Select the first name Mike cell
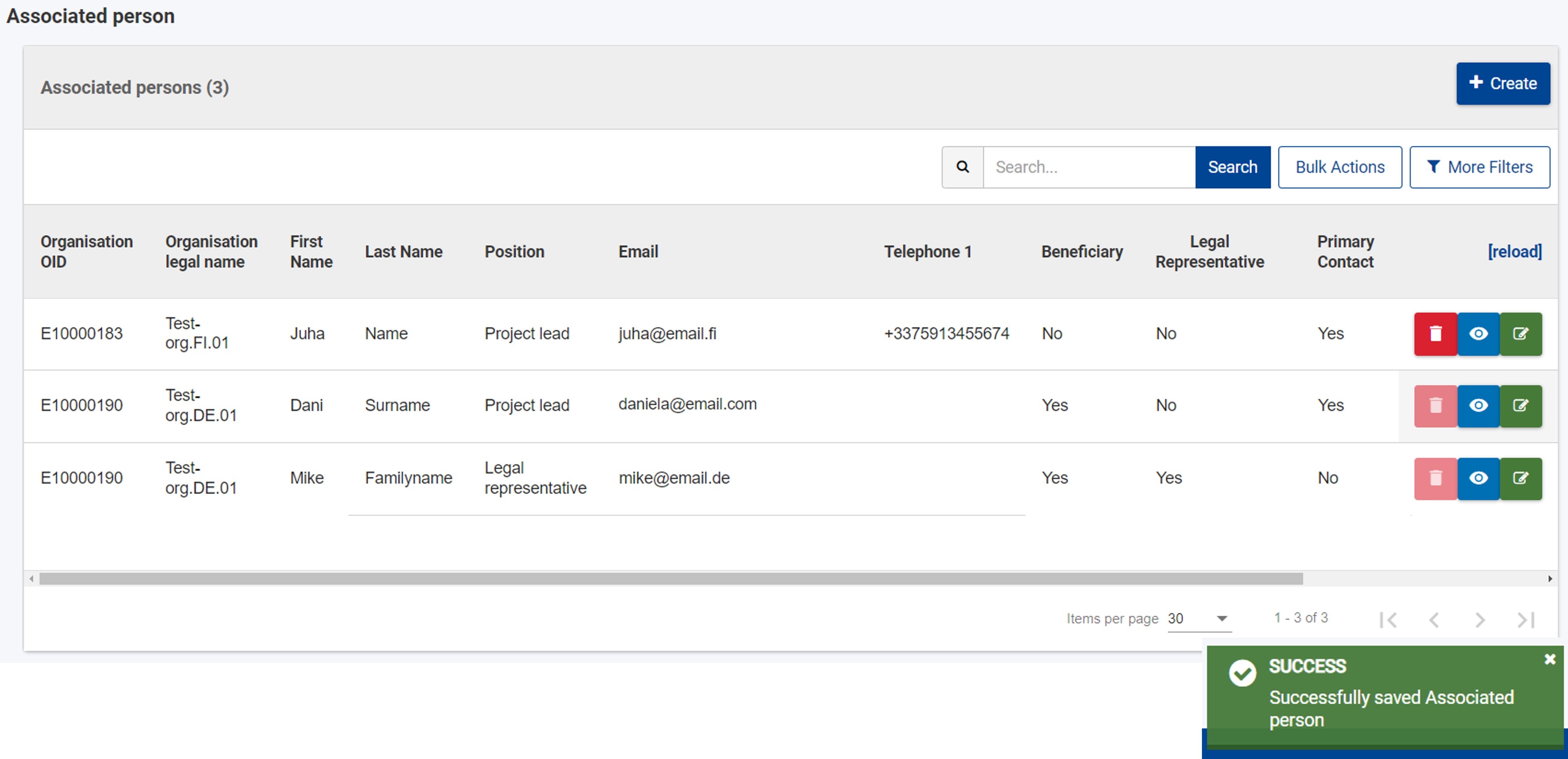Viewport: 1568px width, 759px height. pos(306,478)
